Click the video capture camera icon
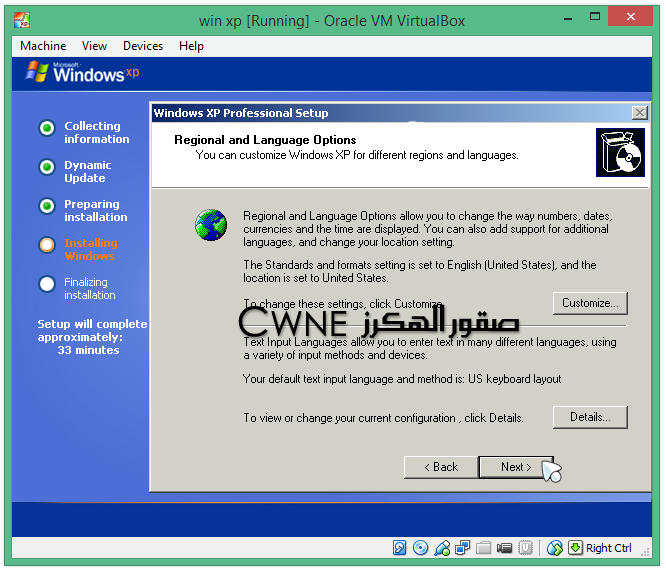The height and width of the screenshot is (573, 666). 504,548
